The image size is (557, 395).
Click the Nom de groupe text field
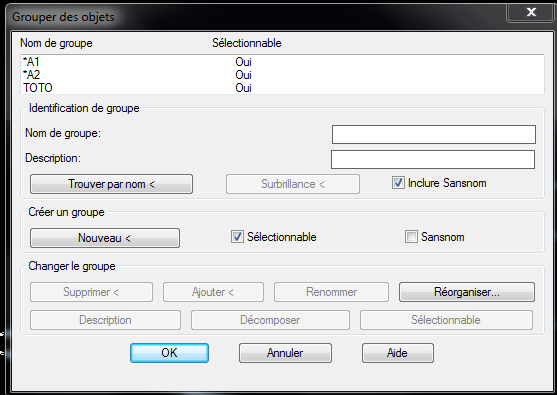click(x=434, y=134)
